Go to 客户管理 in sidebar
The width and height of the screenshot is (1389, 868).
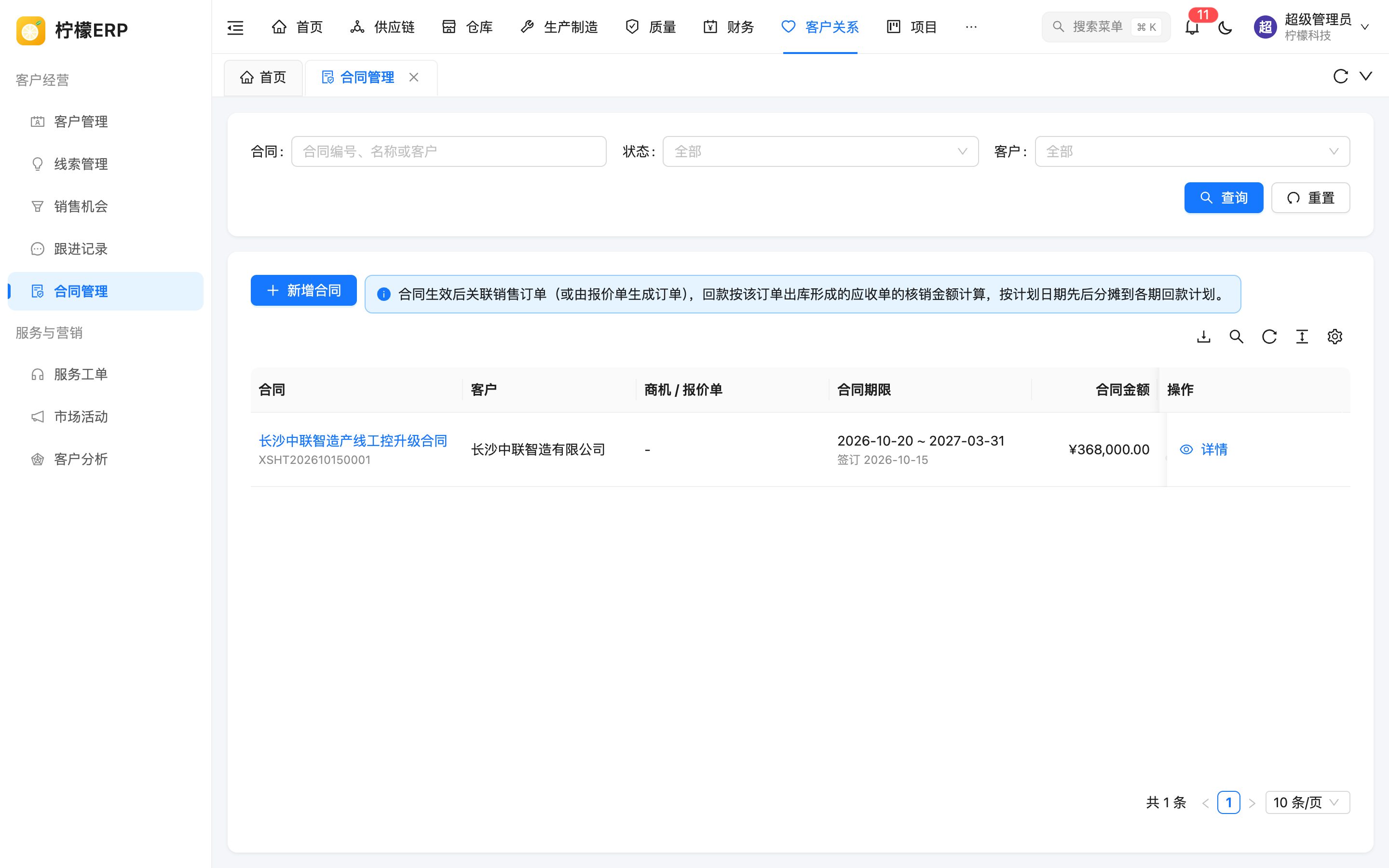click(106, 122)
